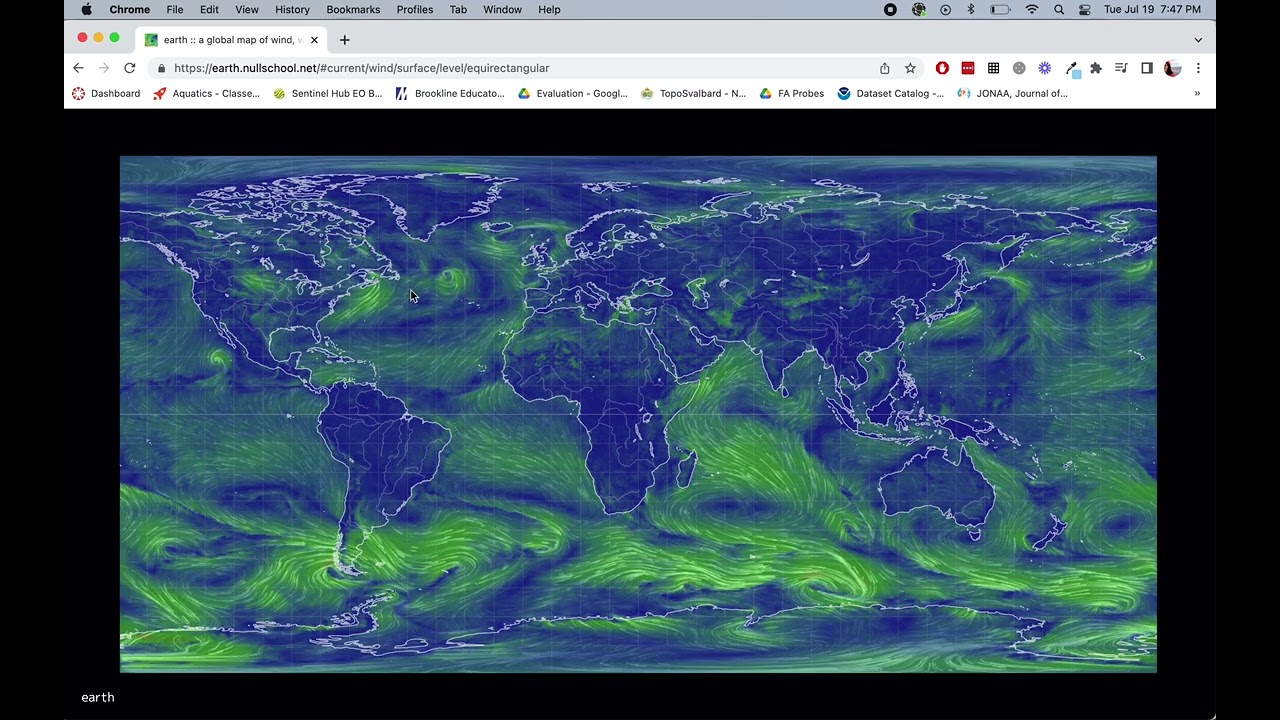Open the purple sunburst extension icon
Image resolution: width=1280 pixels, height=720 pixels.
pyautogui.click(x=1045, y=68)
